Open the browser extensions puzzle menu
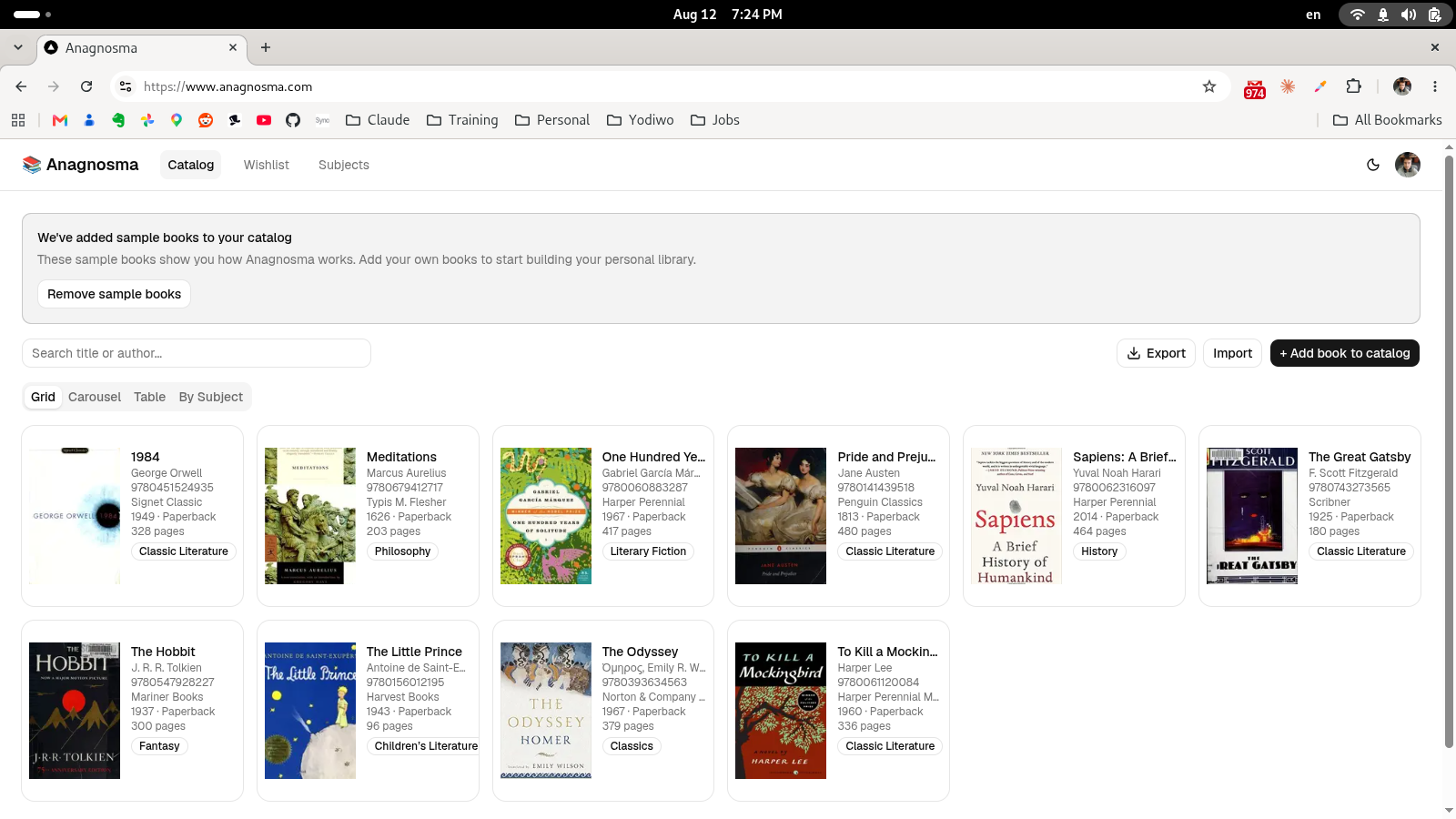 click(1354, 86)
